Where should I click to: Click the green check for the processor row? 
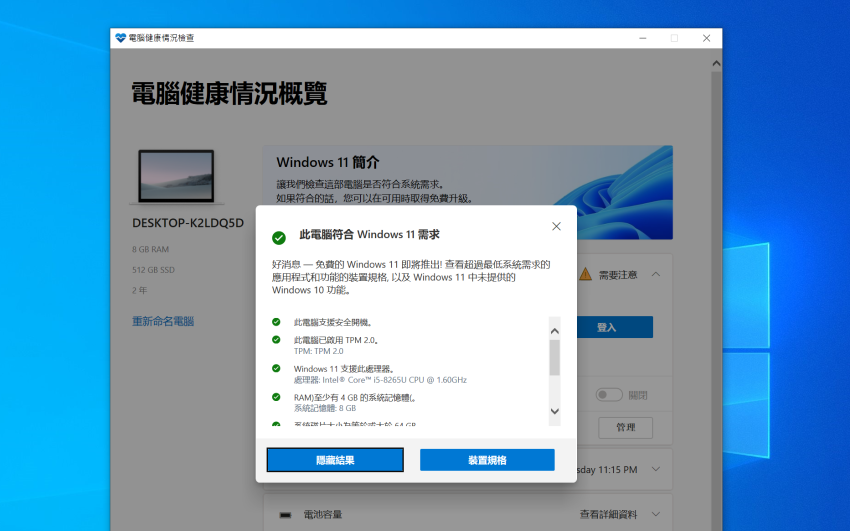(276, 368)
